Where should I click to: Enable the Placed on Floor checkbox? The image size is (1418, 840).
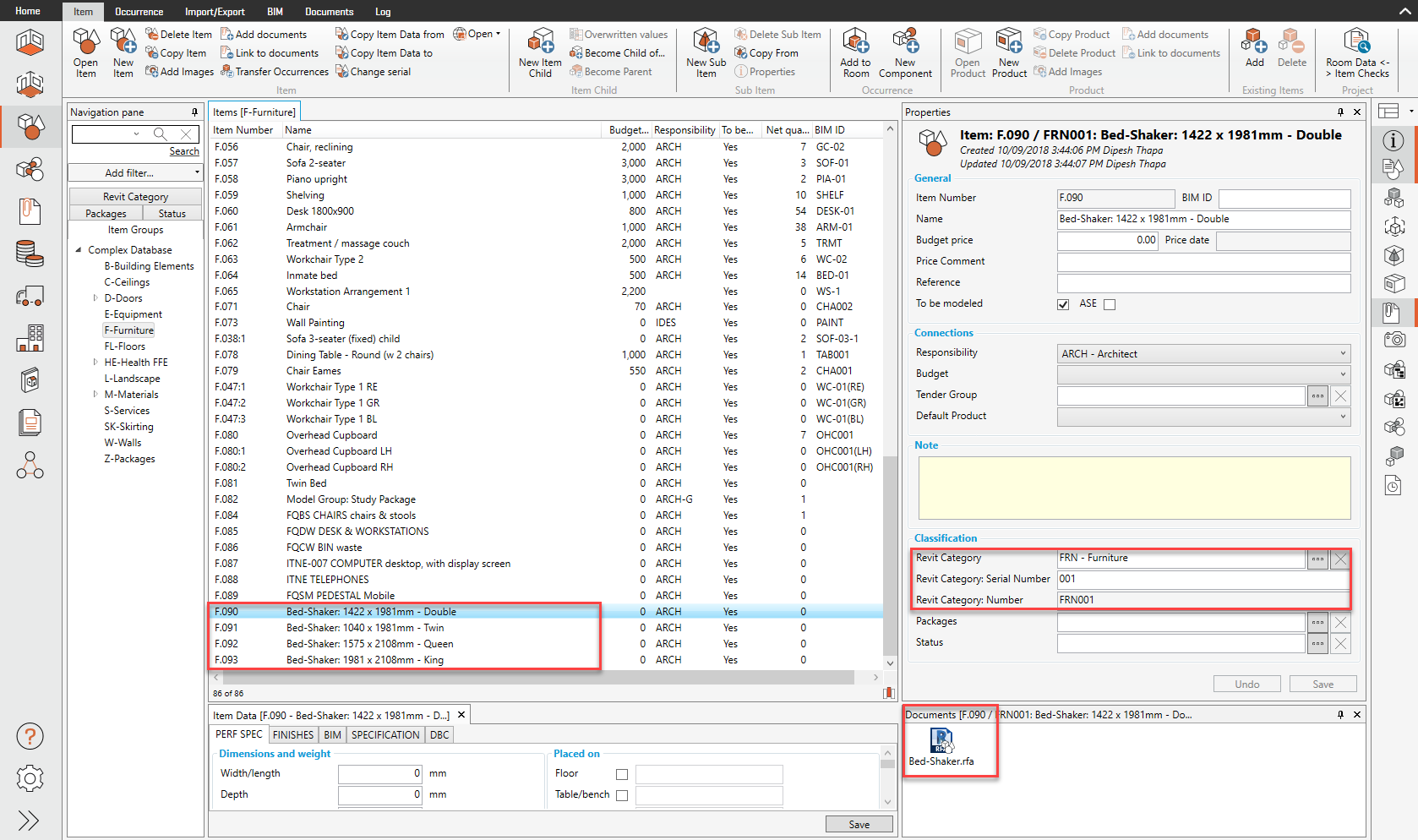[x=622, y=774]
